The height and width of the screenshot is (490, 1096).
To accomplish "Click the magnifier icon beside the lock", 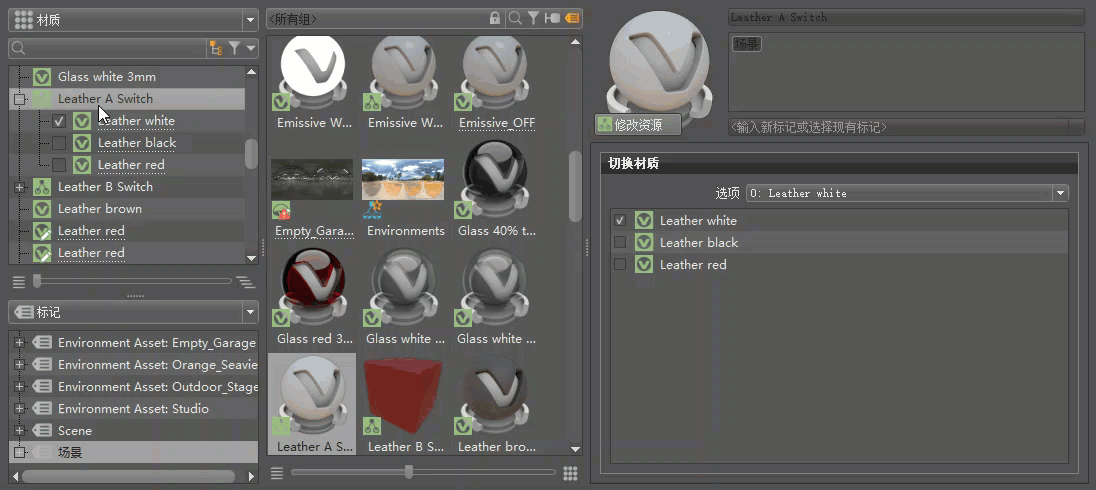I will pyautogui.click(x=515, y=18).
